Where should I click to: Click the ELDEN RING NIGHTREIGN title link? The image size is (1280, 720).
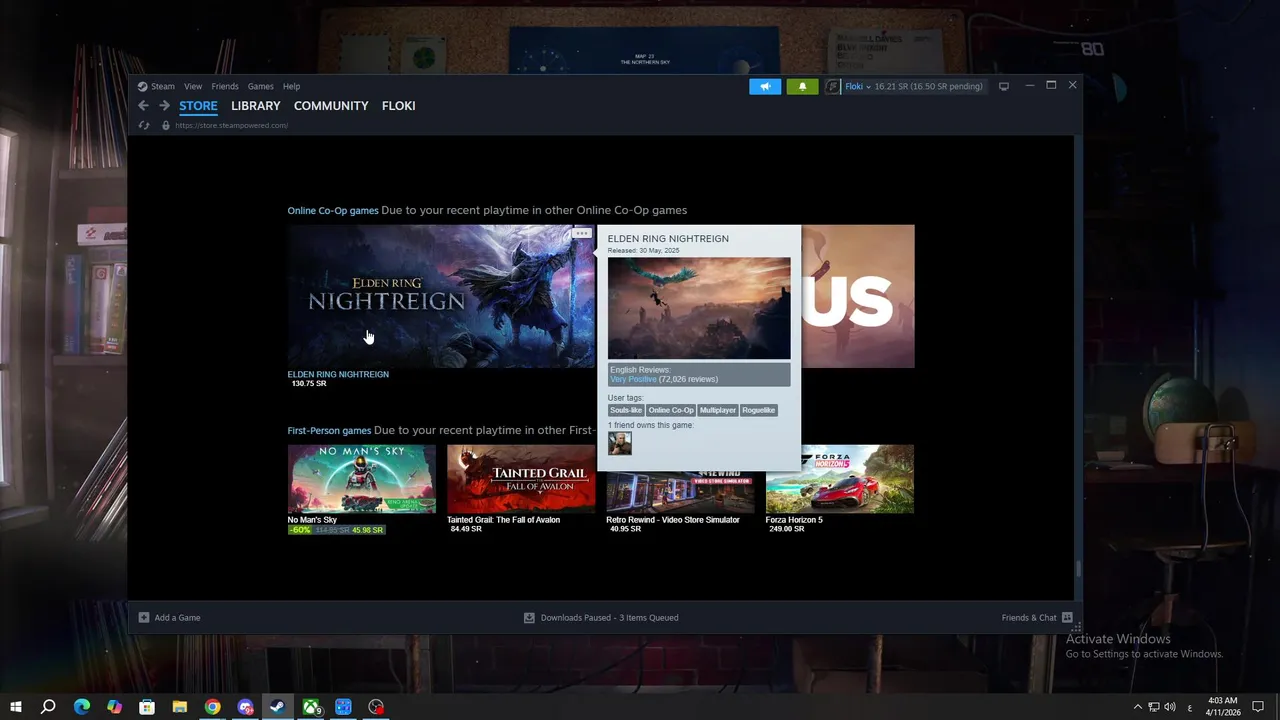point(338,374)
